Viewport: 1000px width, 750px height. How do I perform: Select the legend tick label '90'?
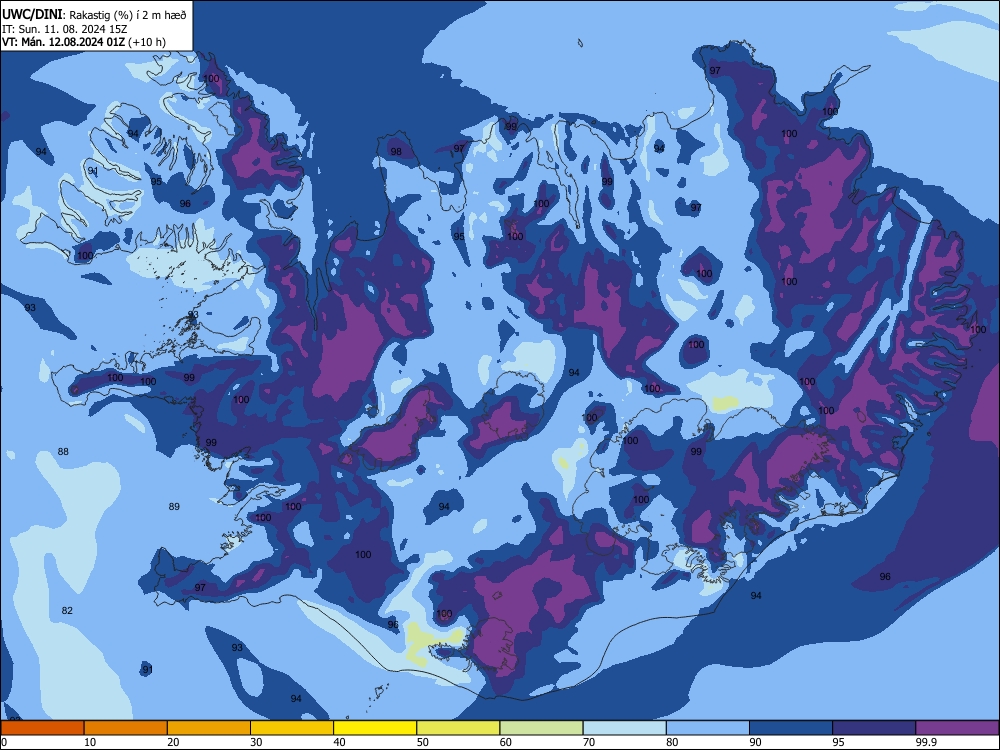[x=756, y=742]
